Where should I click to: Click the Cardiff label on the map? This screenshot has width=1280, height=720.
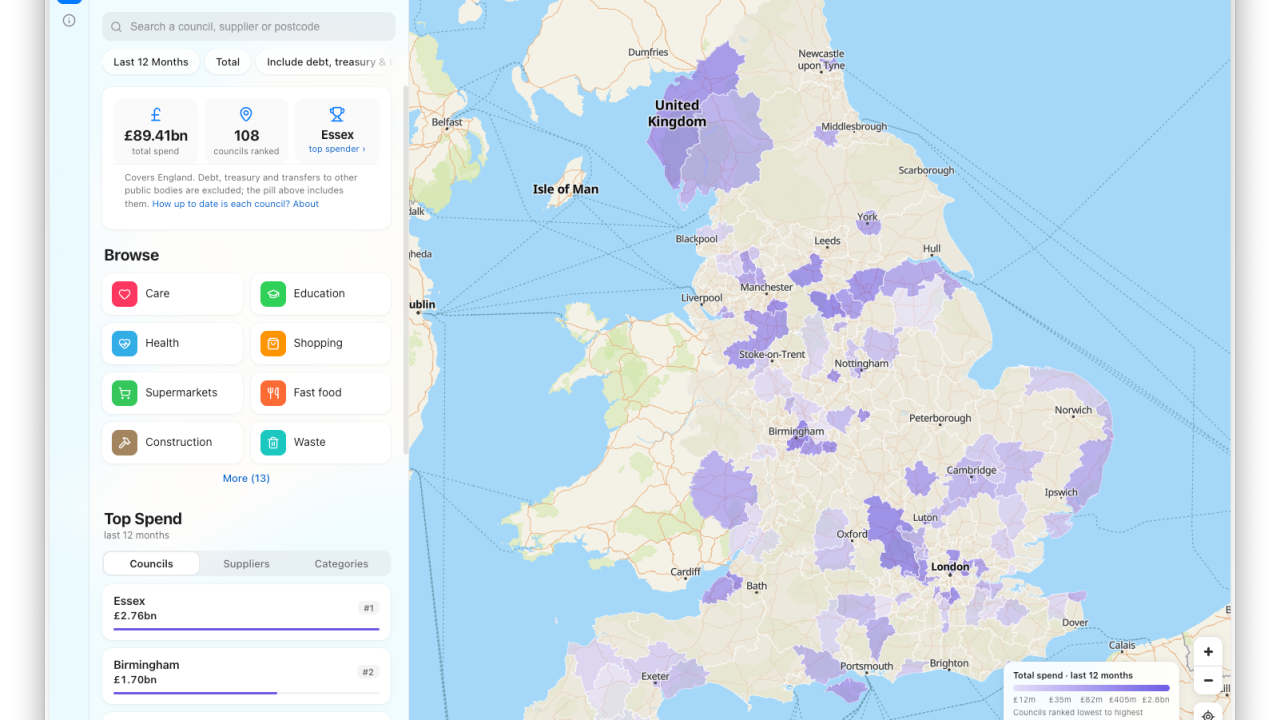point(686,573)
